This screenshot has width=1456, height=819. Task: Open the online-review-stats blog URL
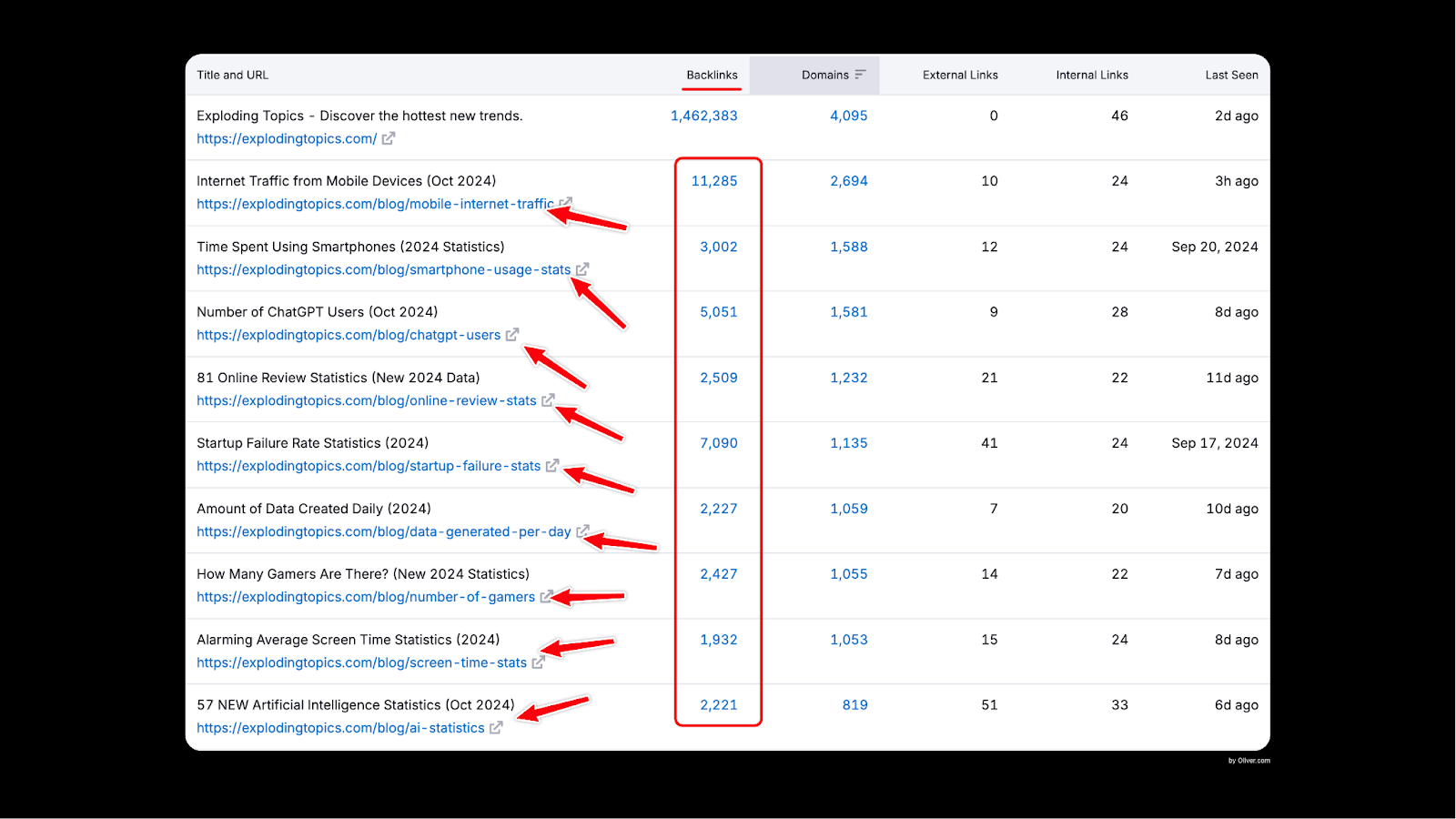coord(367,400)
